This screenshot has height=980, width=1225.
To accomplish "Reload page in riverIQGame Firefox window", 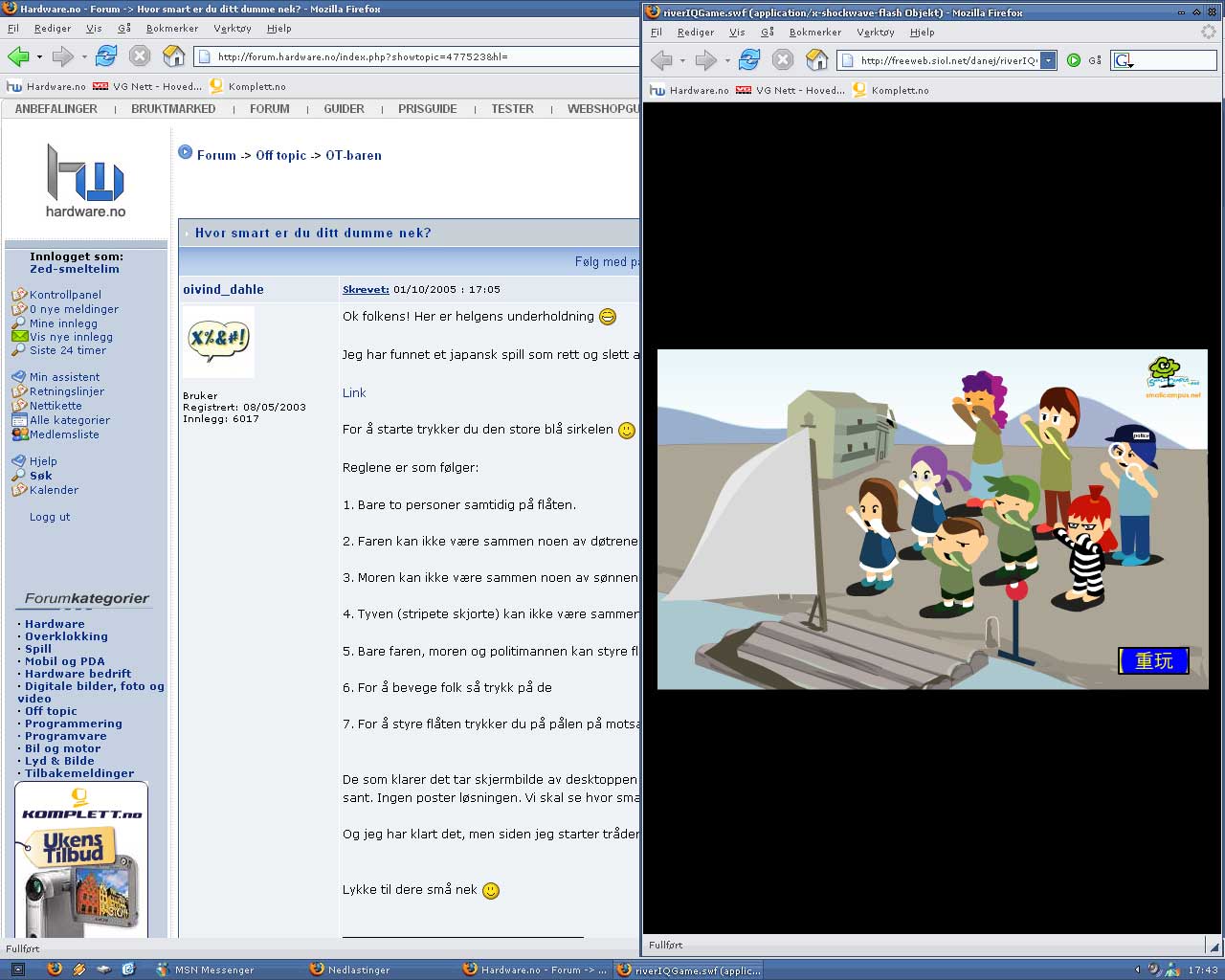I will coord(749,59).
